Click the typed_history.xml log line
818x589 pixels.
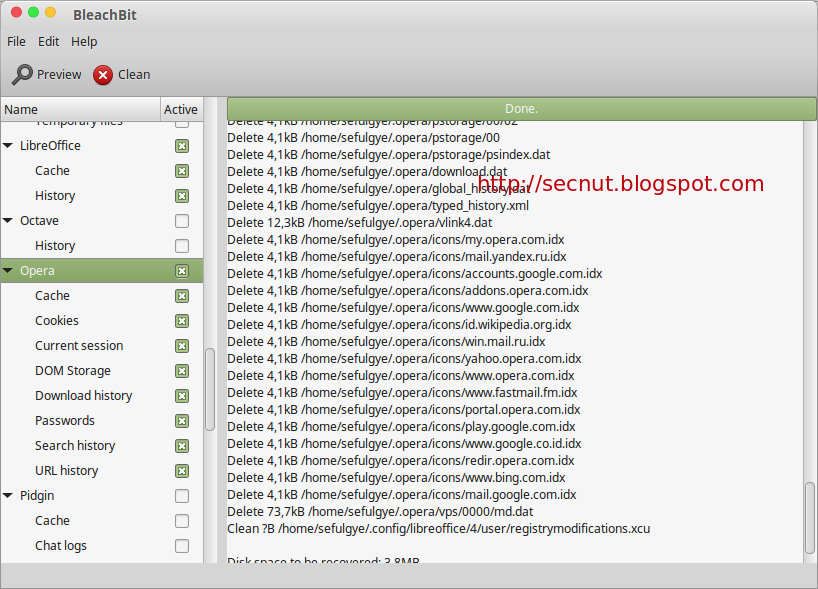coord(378,206)
